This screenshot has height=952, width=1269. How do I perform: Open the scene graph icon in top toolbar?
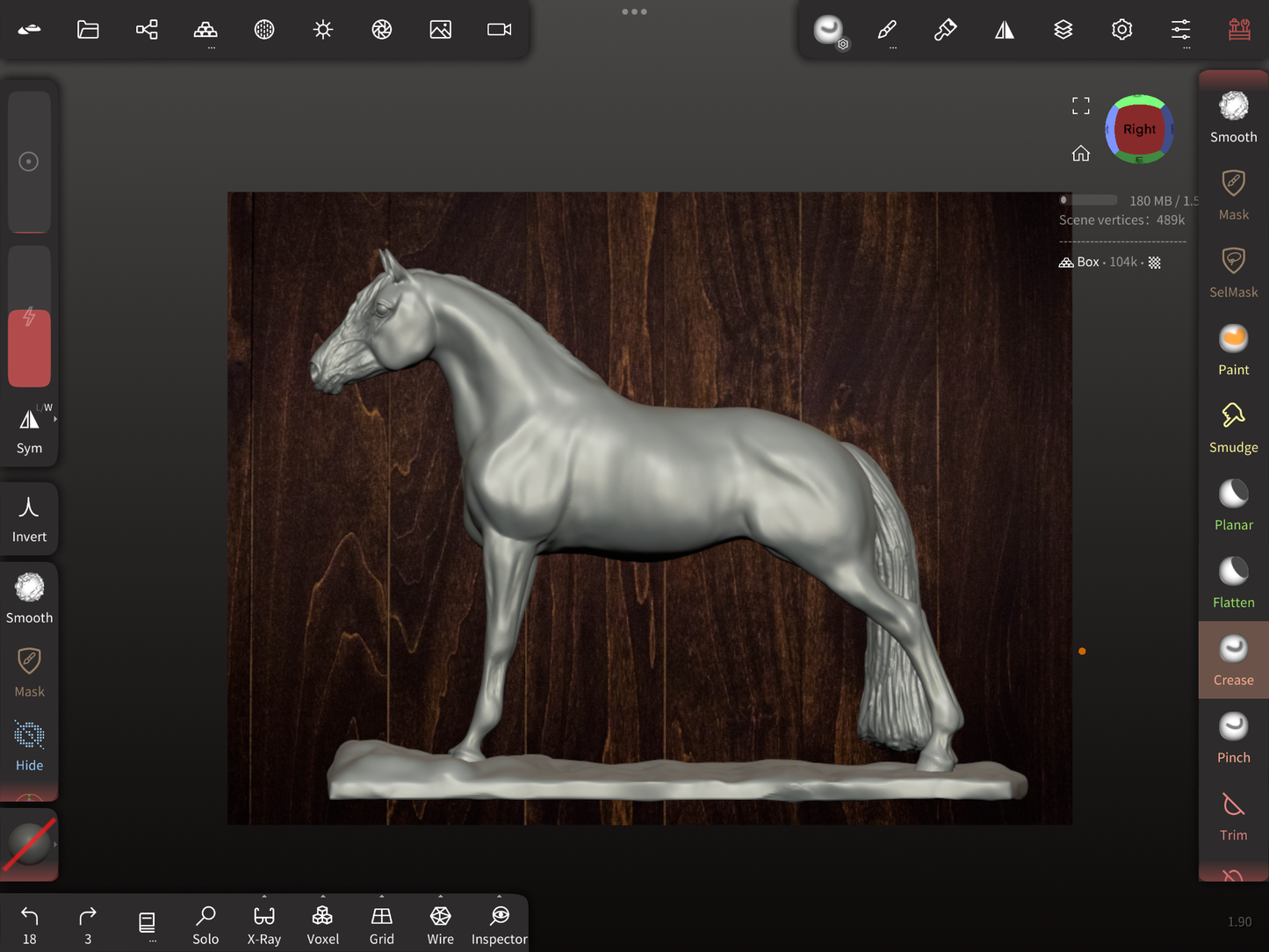[147, 29]
